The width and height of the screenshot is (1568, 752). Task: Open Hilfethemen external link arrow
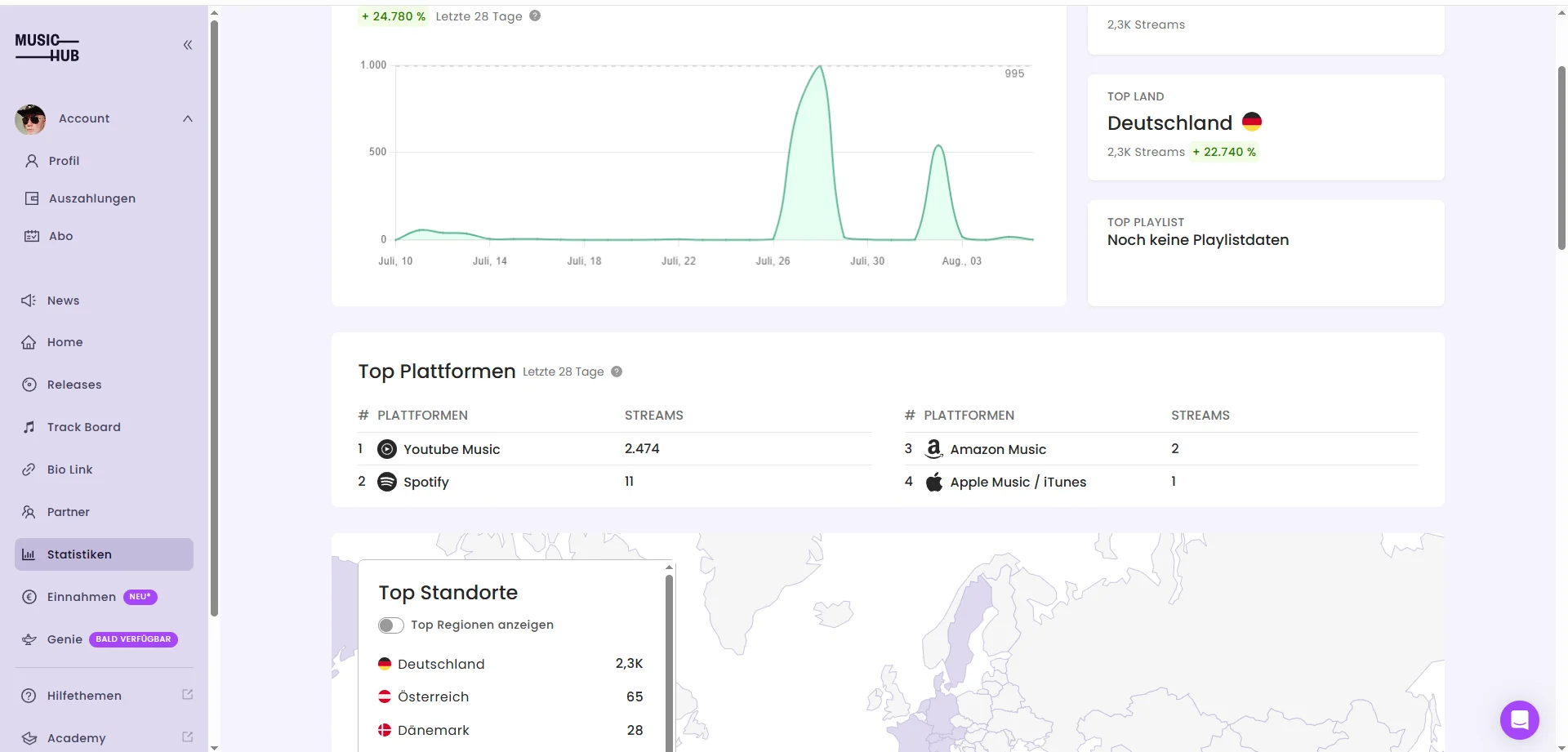coord(187,695)
